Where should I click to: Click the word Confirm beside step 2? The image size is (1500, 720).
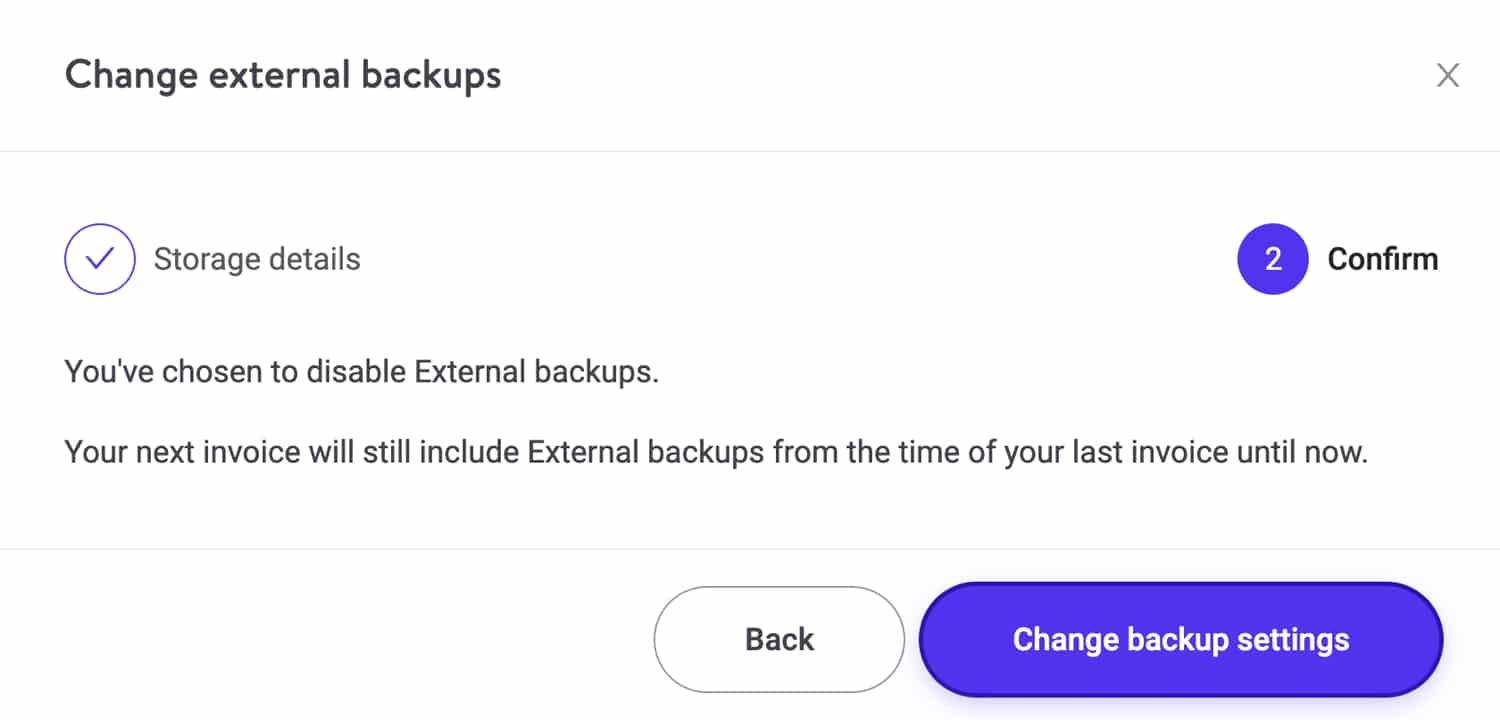point(1382,259)
